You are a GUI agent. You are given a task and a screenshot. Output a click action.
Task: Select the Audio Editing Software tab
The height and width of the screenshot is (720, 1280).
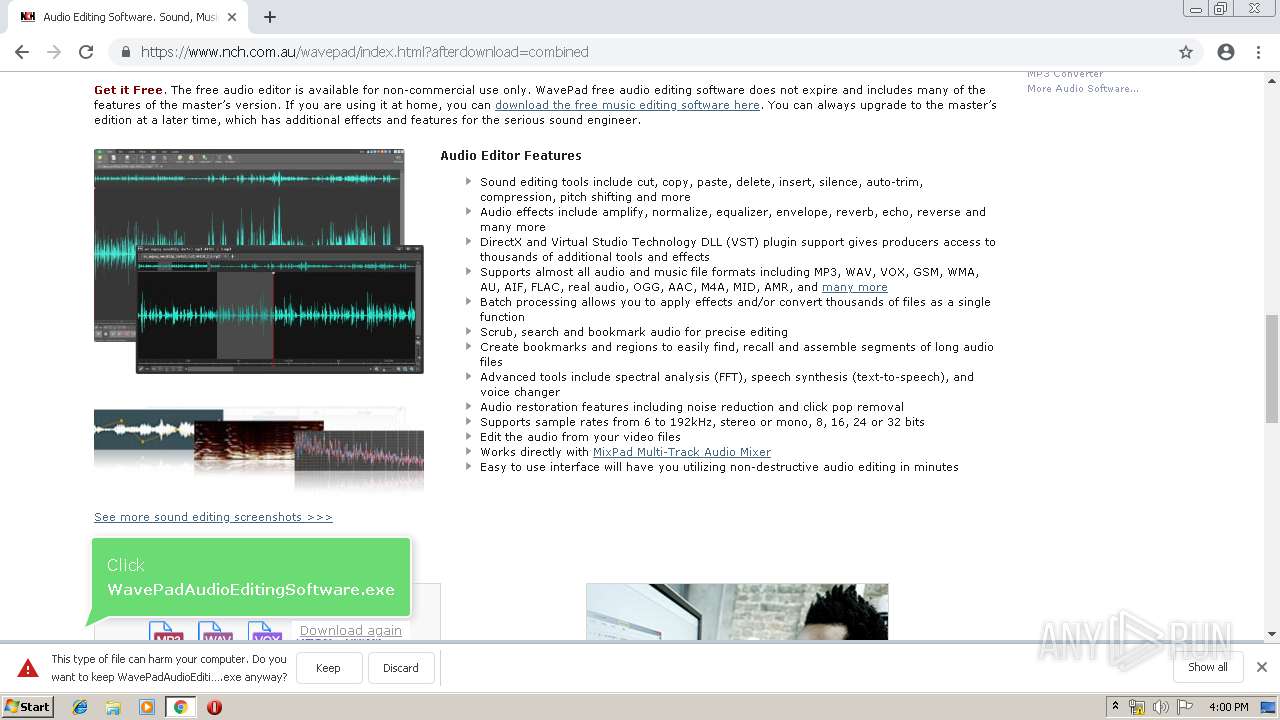127,17
